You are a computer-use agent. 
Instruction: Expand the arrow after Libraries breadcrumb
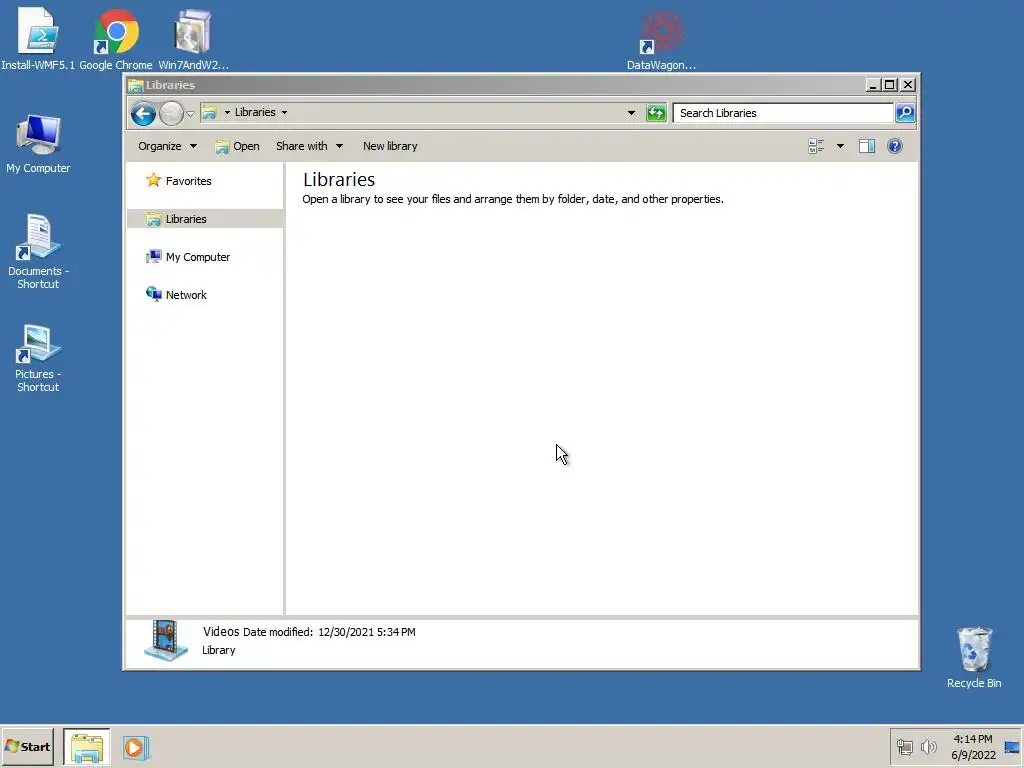284,112
